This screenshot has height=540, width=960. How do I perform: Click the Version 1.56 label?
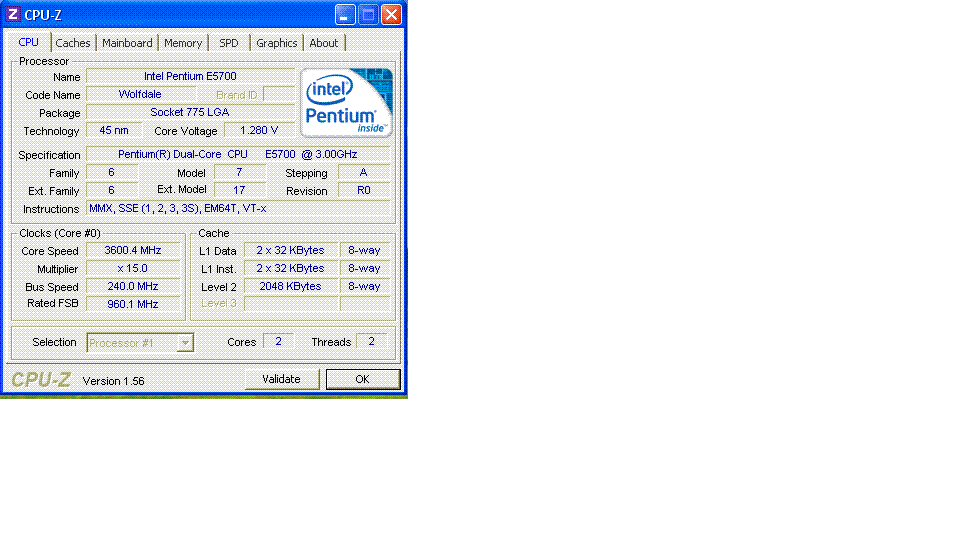[x=114, y=381]
